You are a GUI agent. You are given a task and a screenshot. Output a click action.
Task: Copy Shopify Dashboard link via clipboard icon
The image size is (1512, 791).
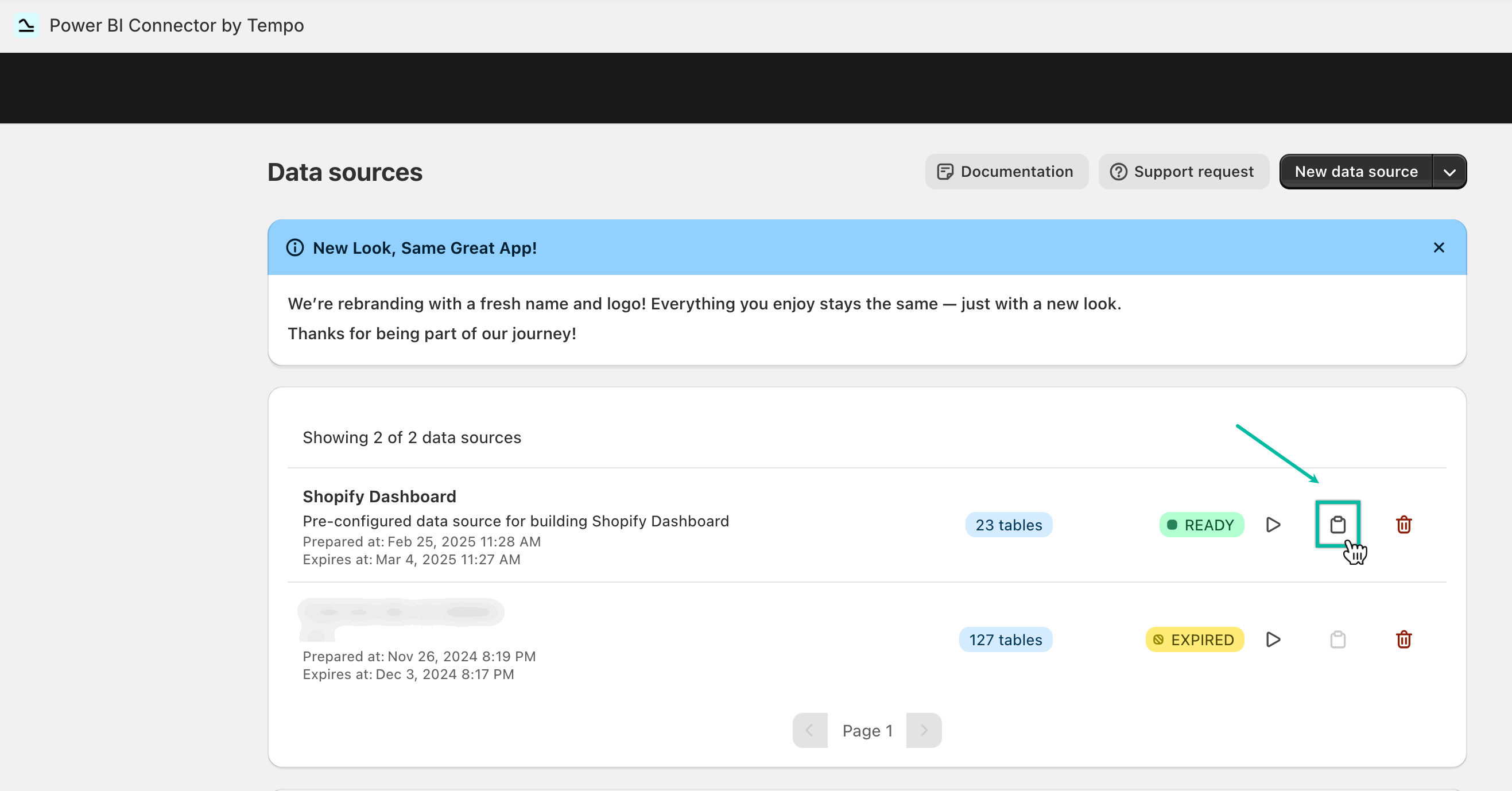pyautogui.click(x=1337, y=525)
